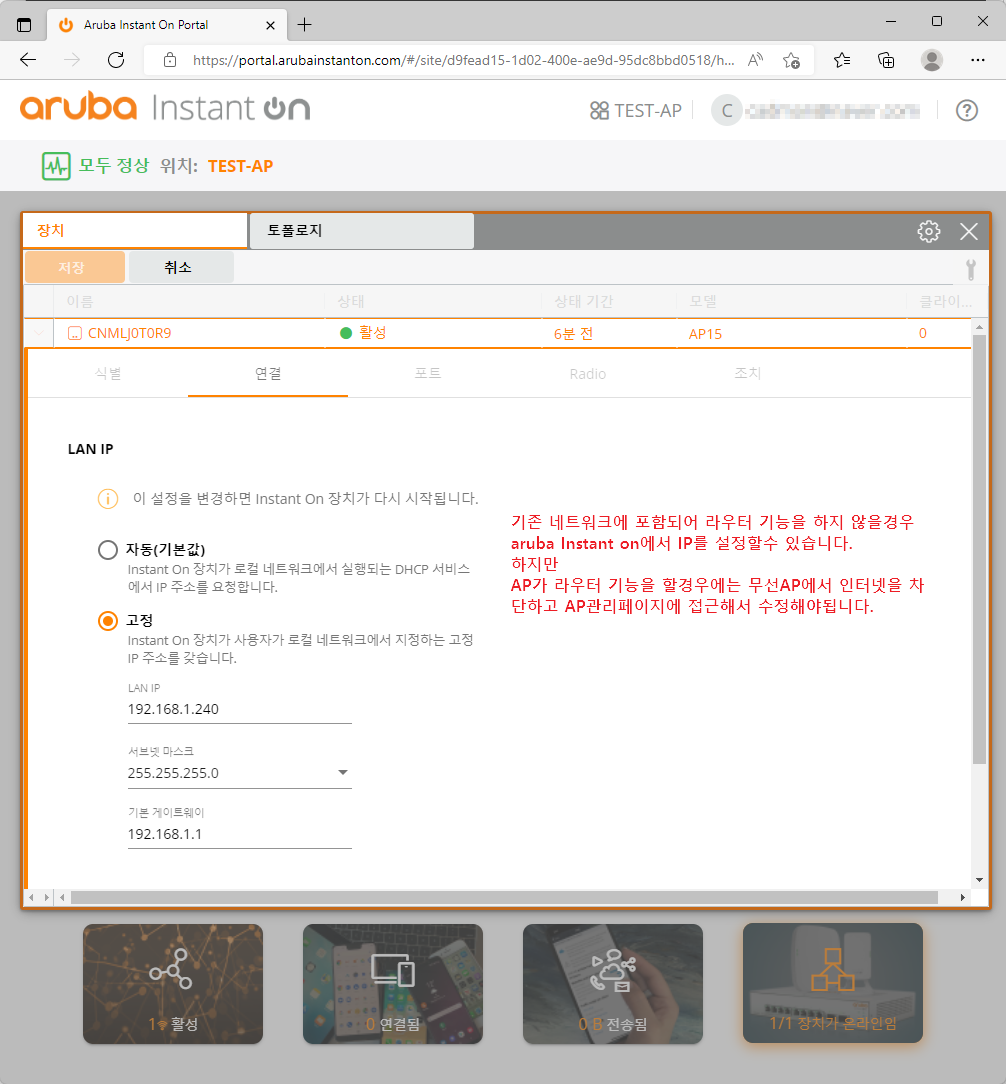Click the wrench tools icon

[971, 270]
